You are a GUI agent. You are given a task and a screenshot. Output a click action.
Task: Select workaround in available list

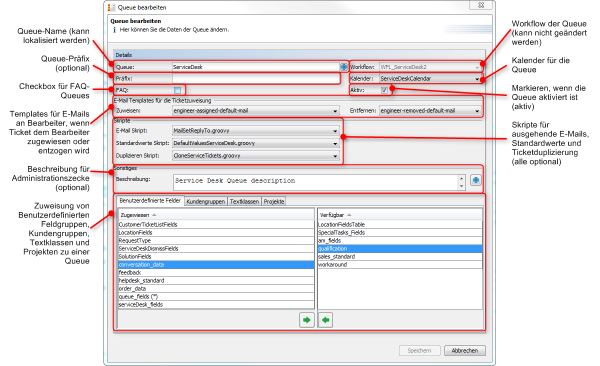pyautogui.click(x=400, y=265)
